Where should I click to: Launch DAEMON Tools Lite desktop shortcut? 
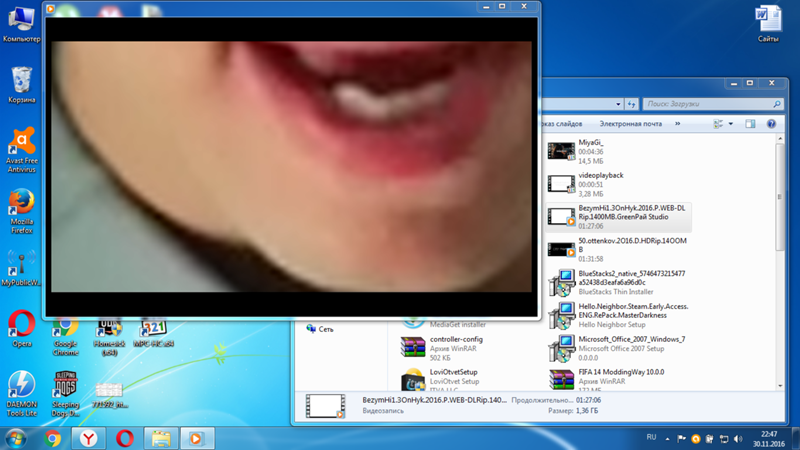point(21,394)
